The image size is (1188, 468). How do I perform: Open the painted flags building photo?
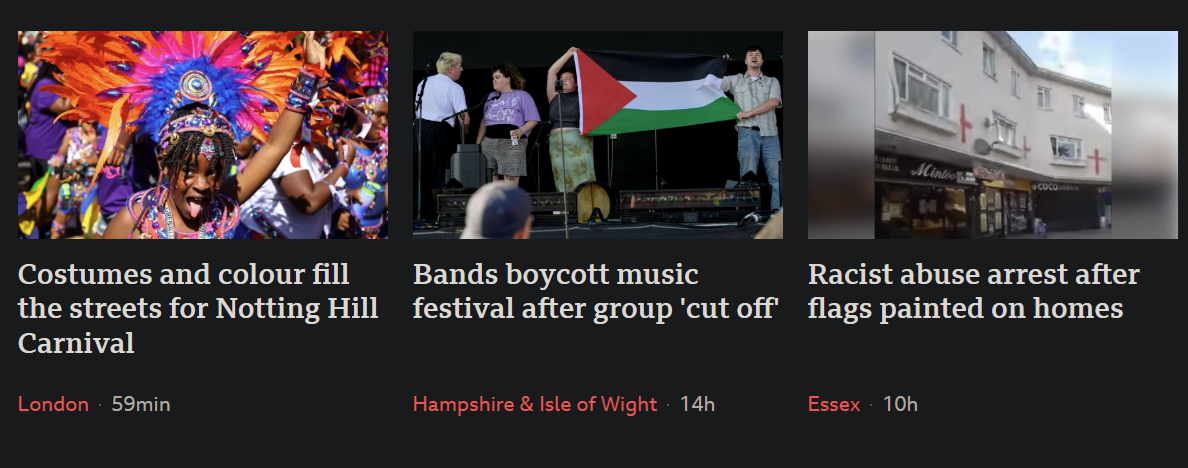(x=993, y=135)
